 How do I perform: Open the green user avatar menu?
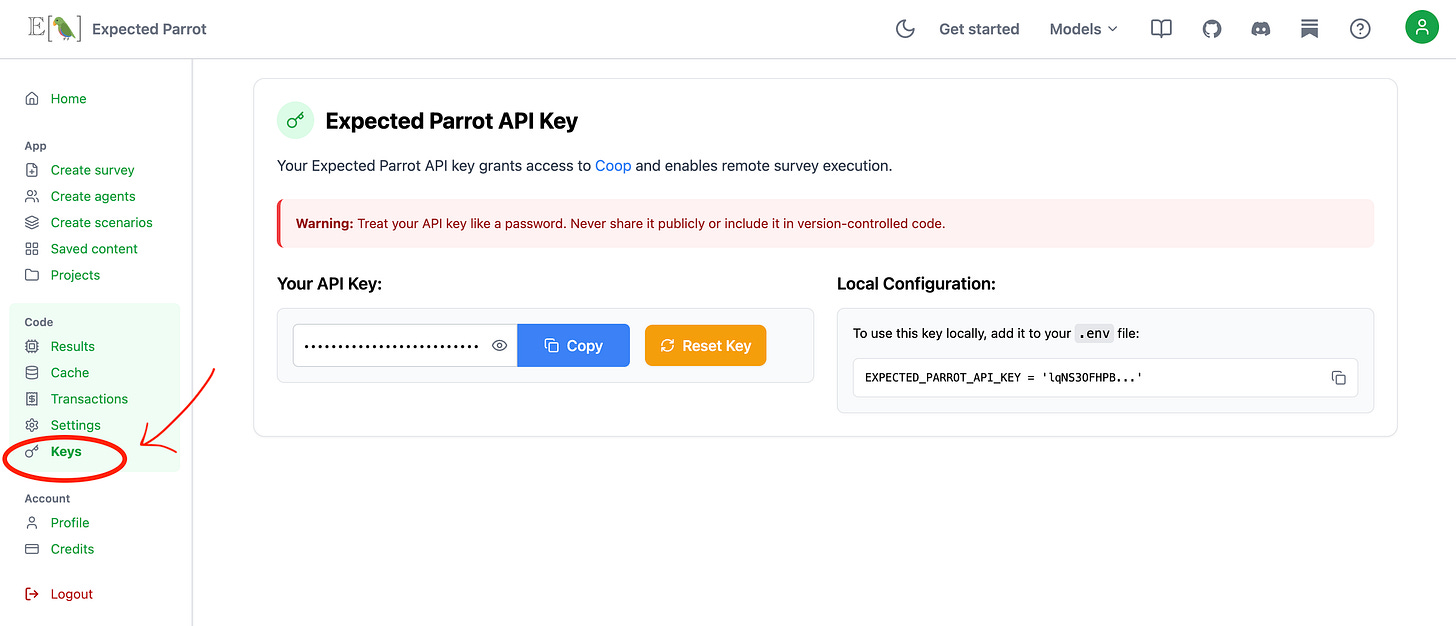1421,27
